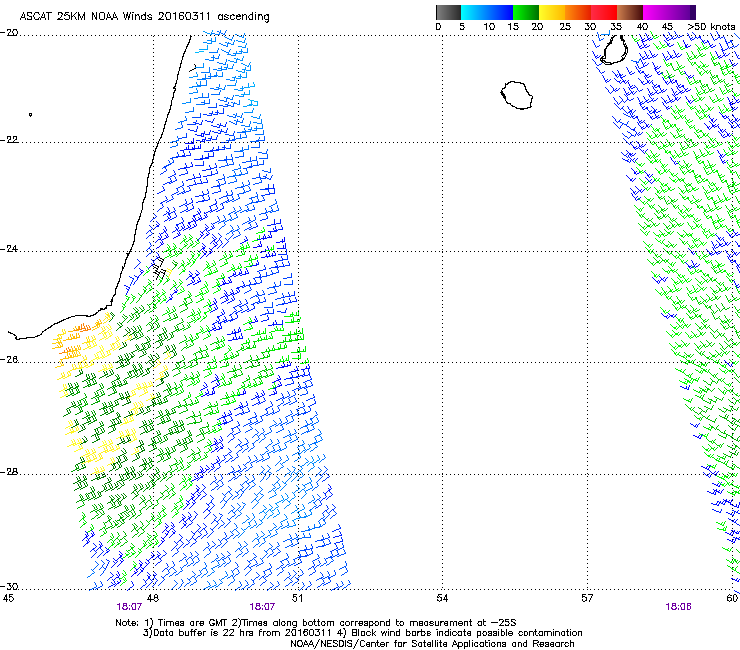Click the '-24' latitude label
Viewport: 740px width, 650px height.
click(x=9, y=249)
